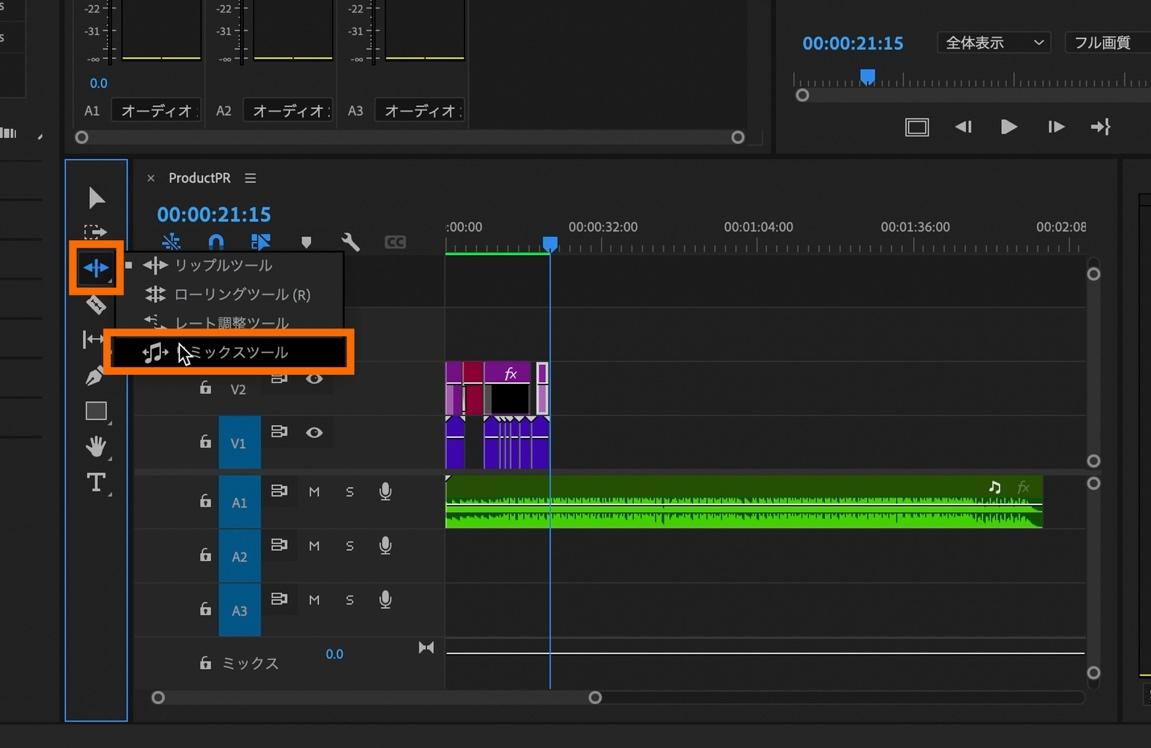Toggle V2 track lock

pyautogui.click(x=206, y=387)
